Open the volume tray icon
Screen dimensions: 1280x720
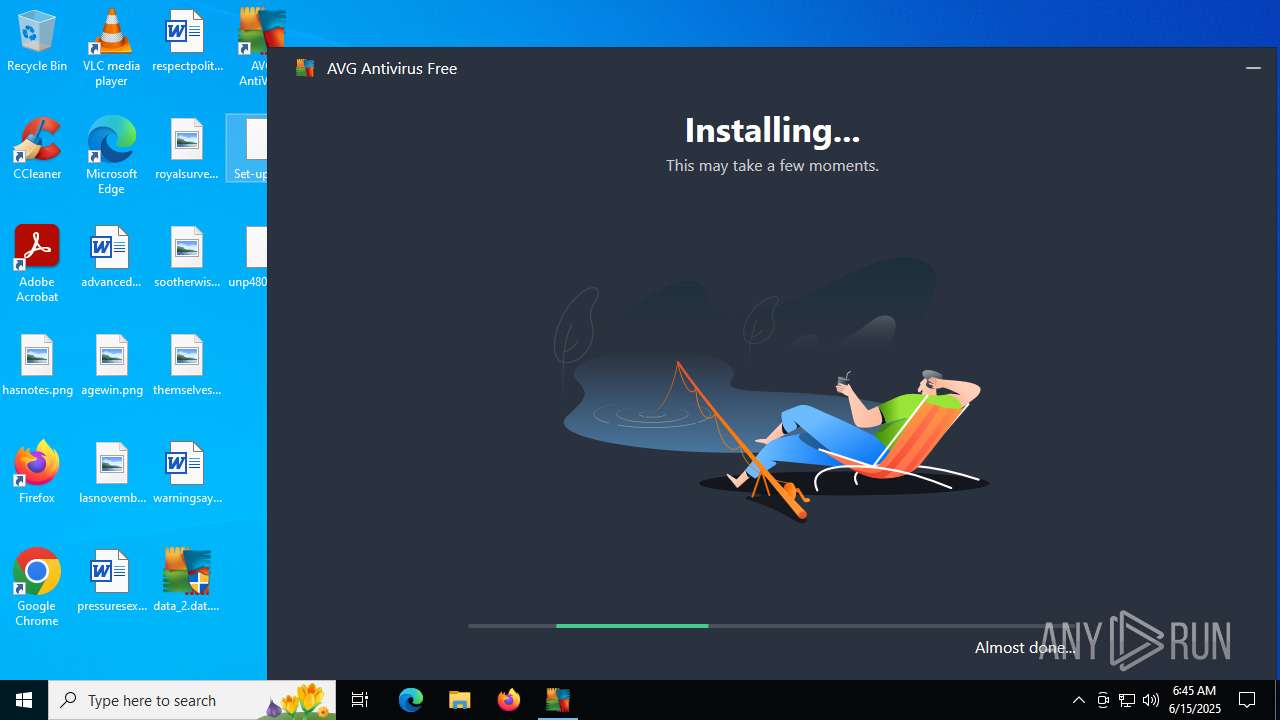coord(1150,700)
